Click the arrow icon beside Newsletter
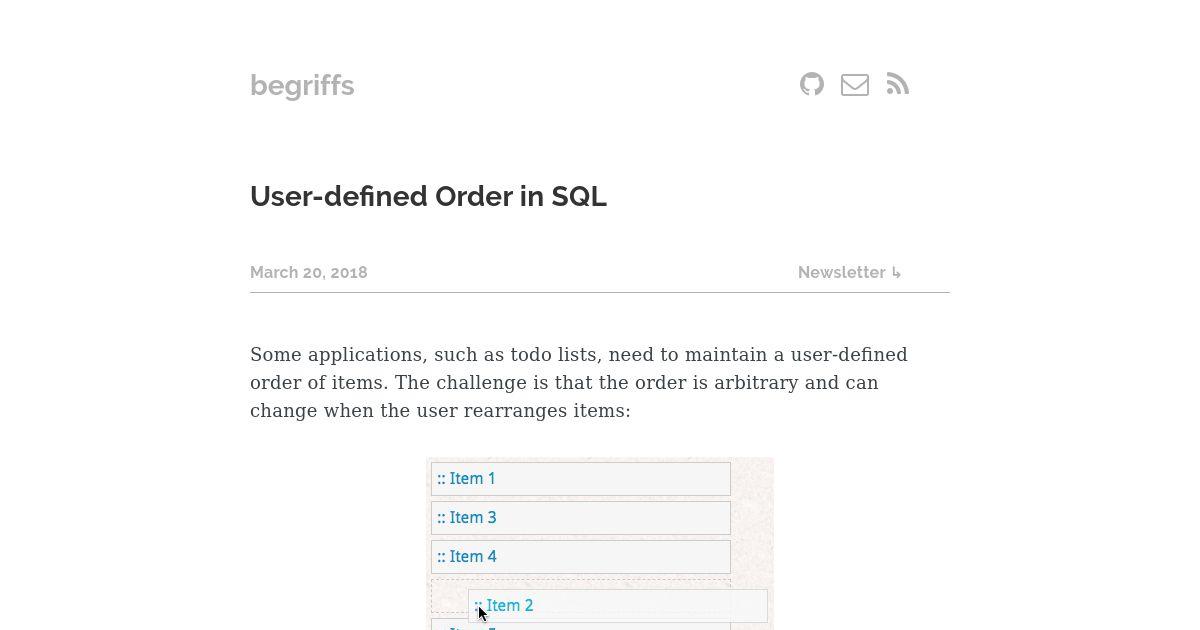Screen dimensions: 1200x630 tap(896, 273)
